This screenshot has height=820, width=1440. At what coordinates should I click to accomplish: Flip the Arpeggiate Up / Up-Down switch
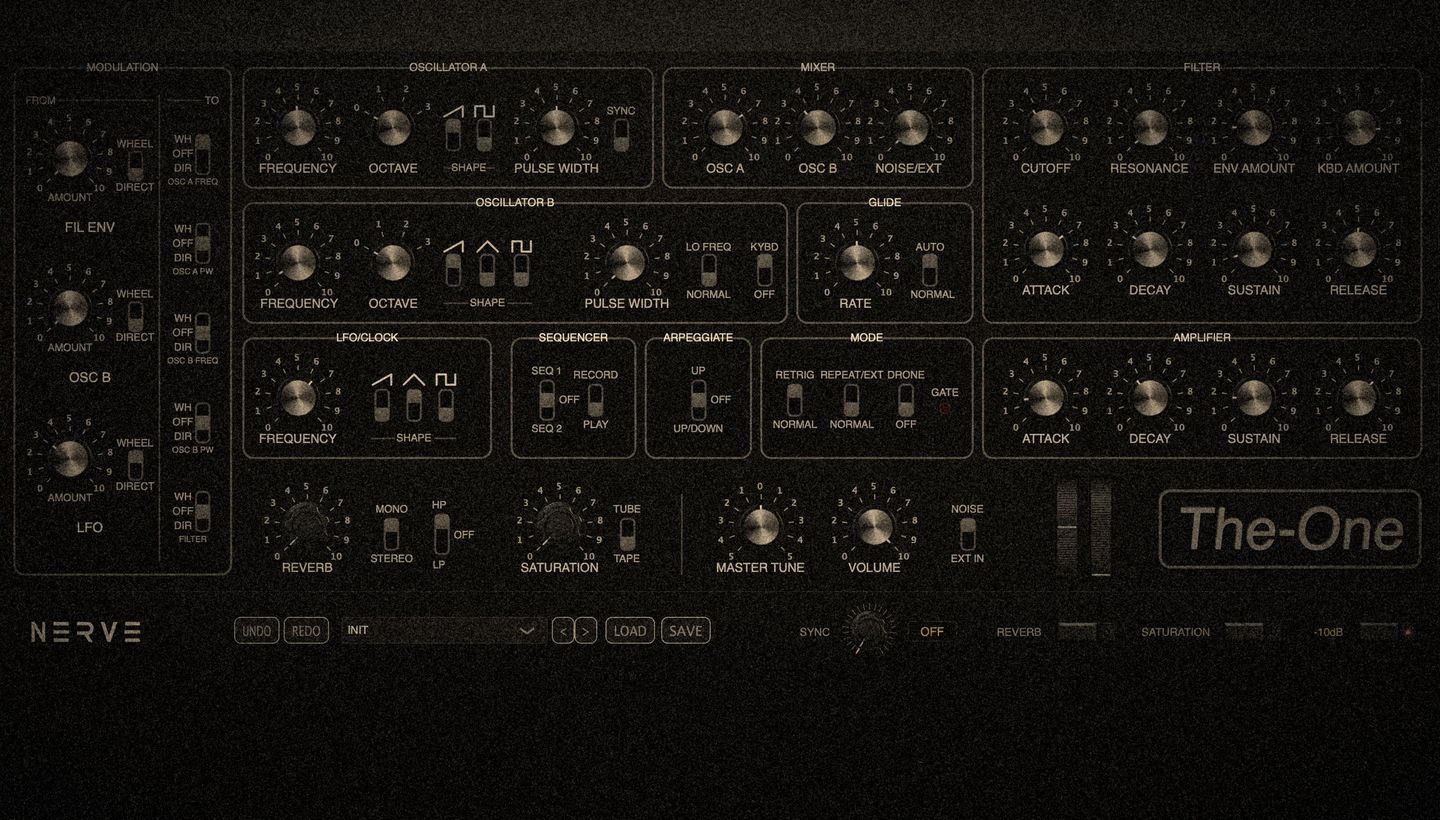[698, 400]
